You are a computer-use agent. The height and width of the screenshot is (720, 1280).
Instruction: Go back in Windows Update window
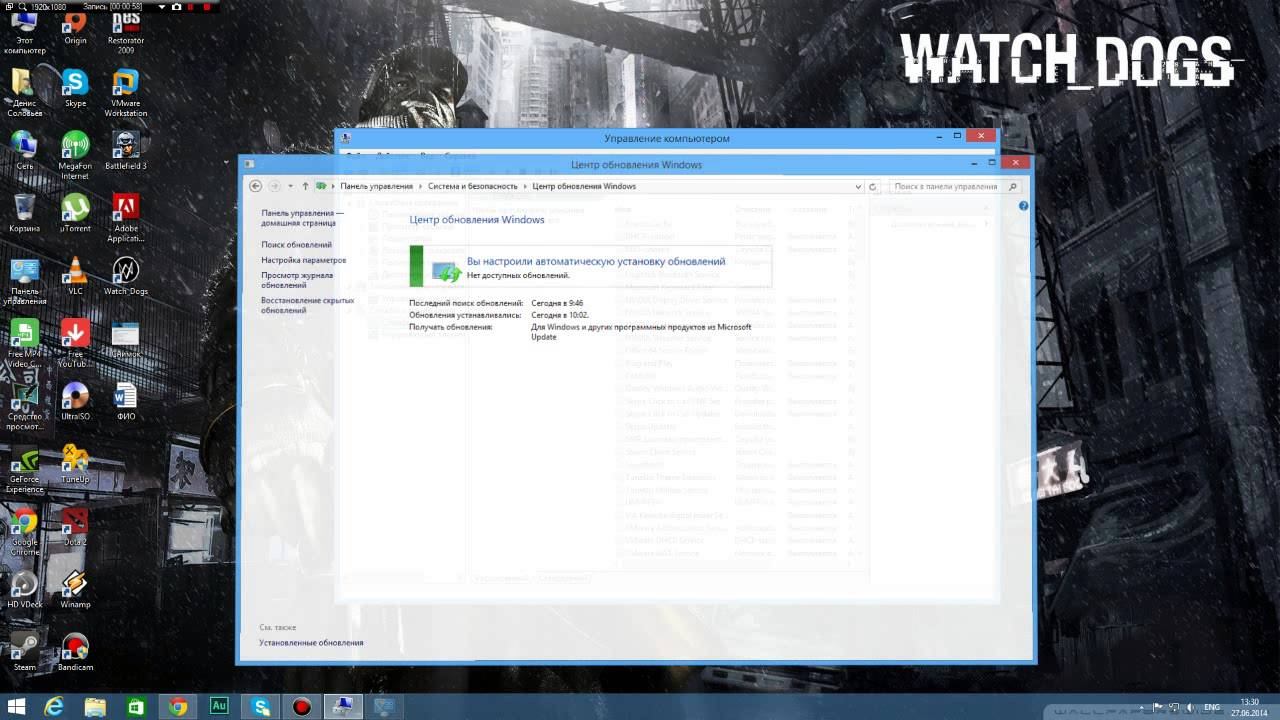(x=255, y=186)
